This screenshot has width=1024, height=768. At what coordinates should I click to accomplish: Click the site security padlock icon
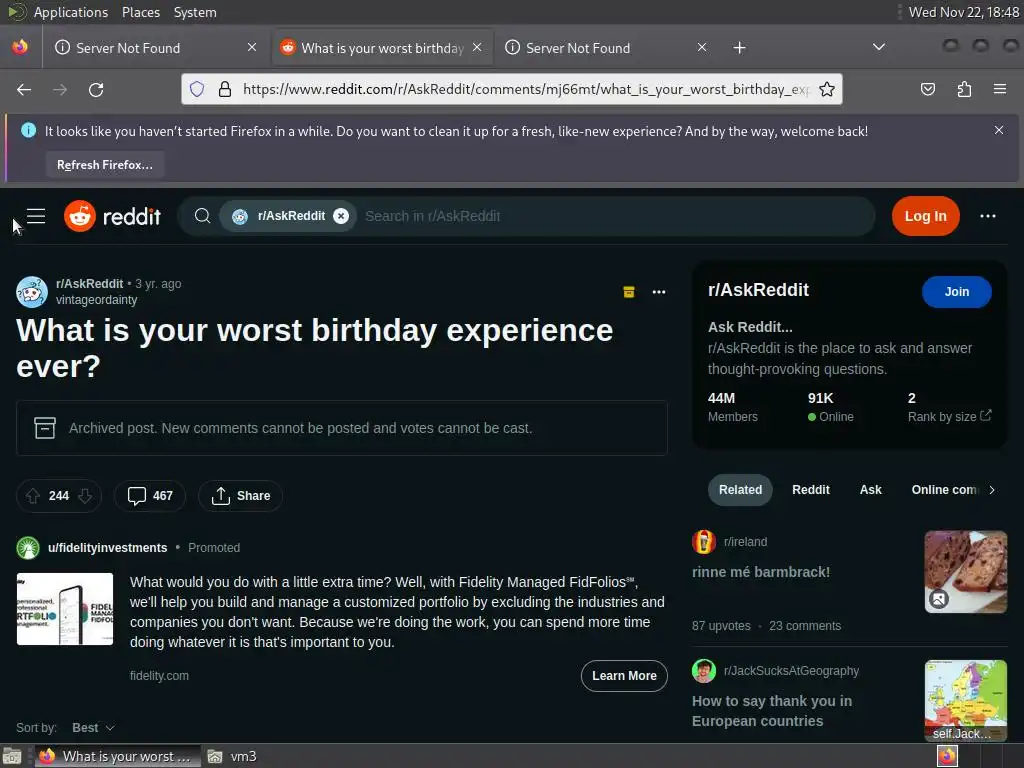[225, 89]
